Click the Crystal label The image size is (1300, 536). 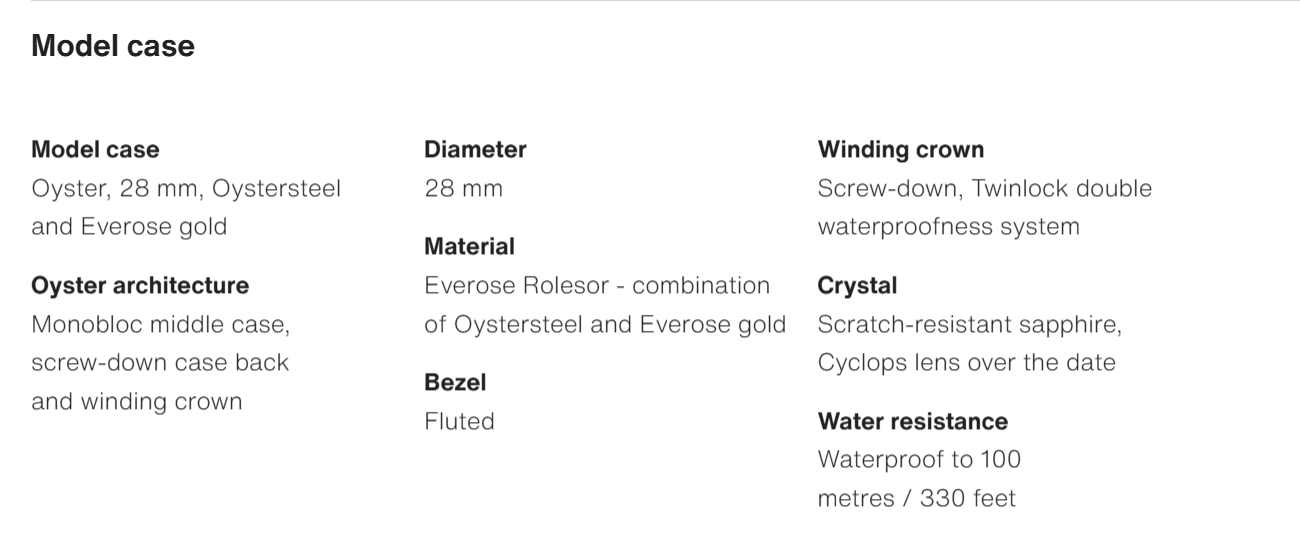tap(857, 286)
